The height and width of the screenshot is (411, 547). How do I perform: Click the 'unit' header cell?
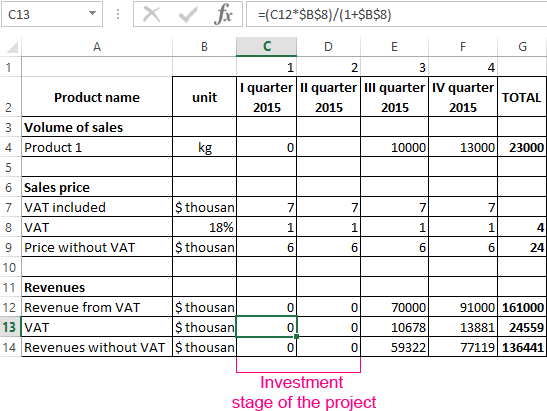tap(204, 97)
